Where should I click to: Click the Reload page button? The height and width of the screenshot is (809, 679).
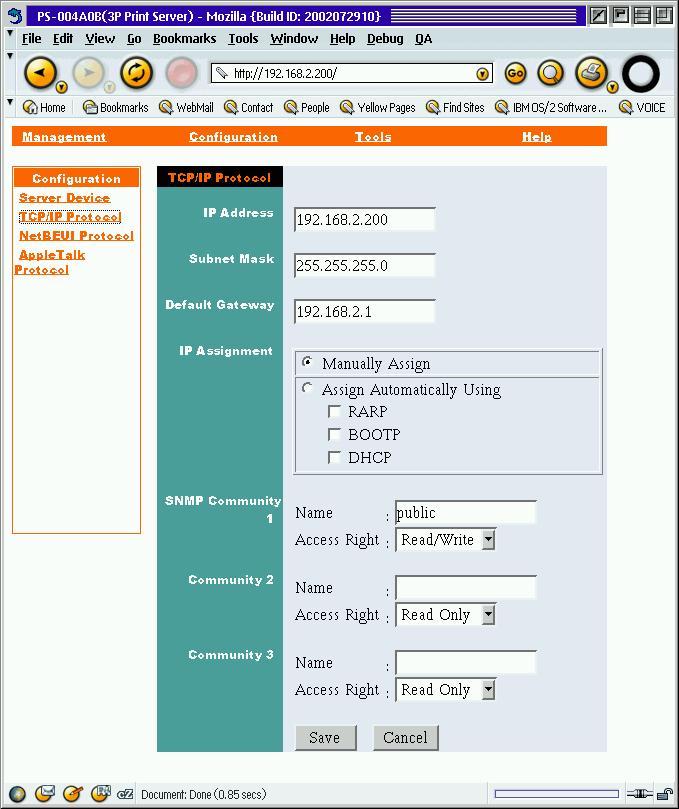coord(136,73)
